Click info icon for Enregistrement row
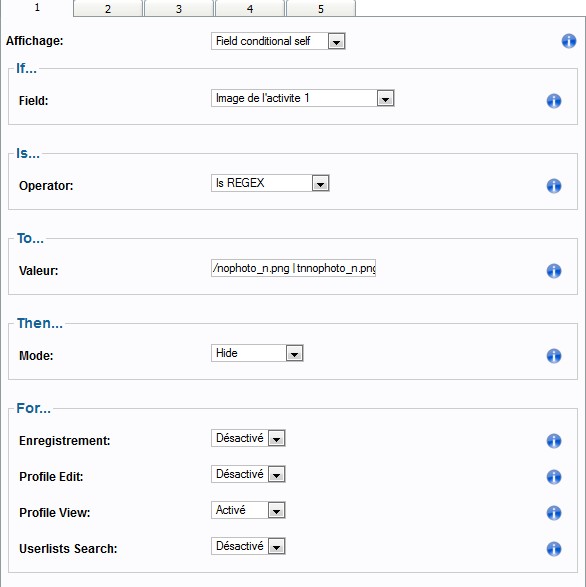This screenshot has width=586, height=587. 554,441
